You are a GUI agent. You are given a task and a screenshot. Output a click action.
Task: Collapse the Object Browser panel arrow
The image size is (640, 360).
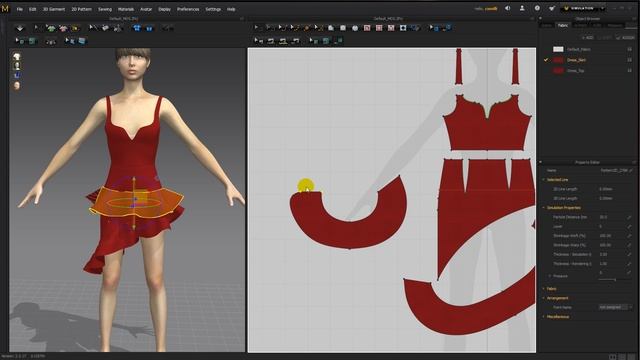click(x=541, y=18)
